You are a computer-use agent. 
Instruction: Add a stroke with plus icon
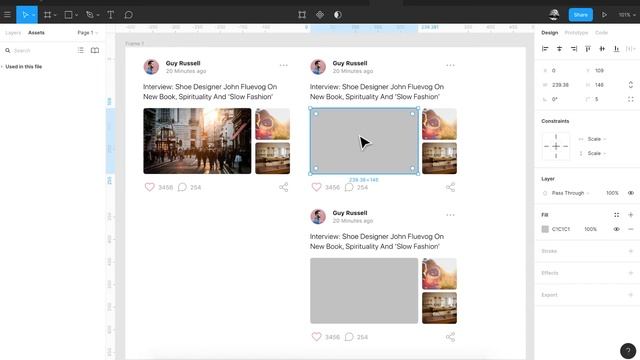click(631, 251)
